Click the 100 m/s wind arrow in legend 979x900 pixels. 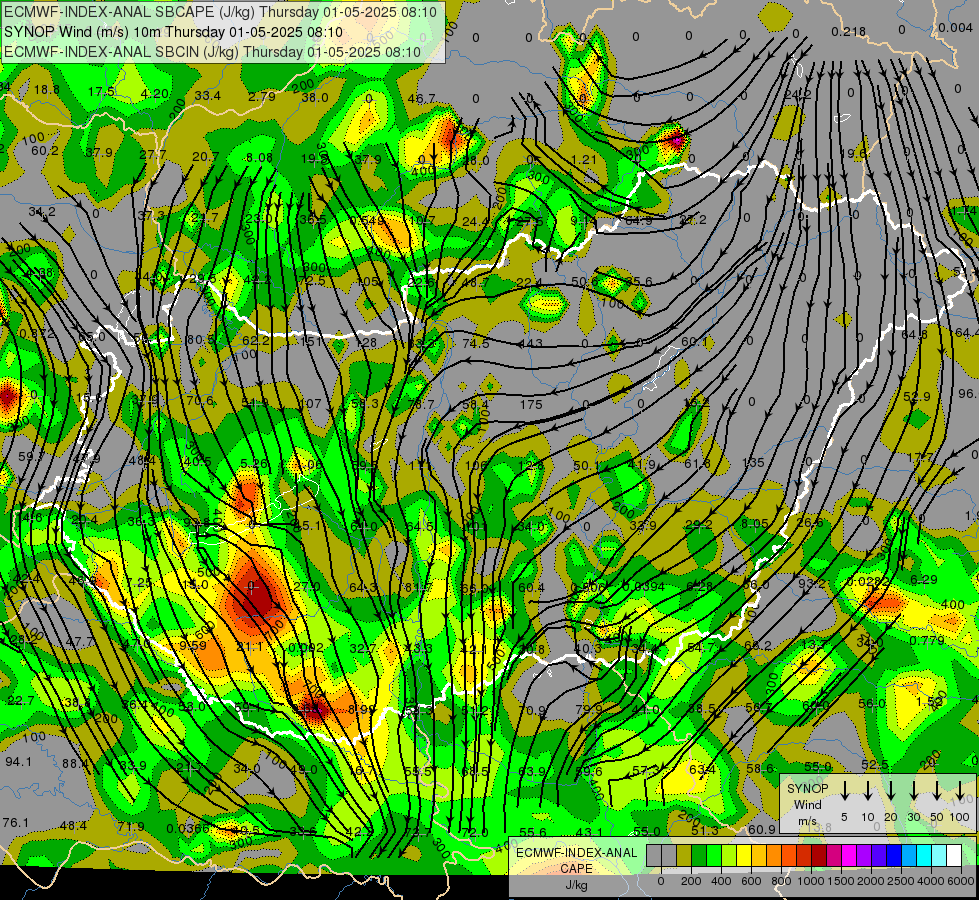tap(960, 791)
